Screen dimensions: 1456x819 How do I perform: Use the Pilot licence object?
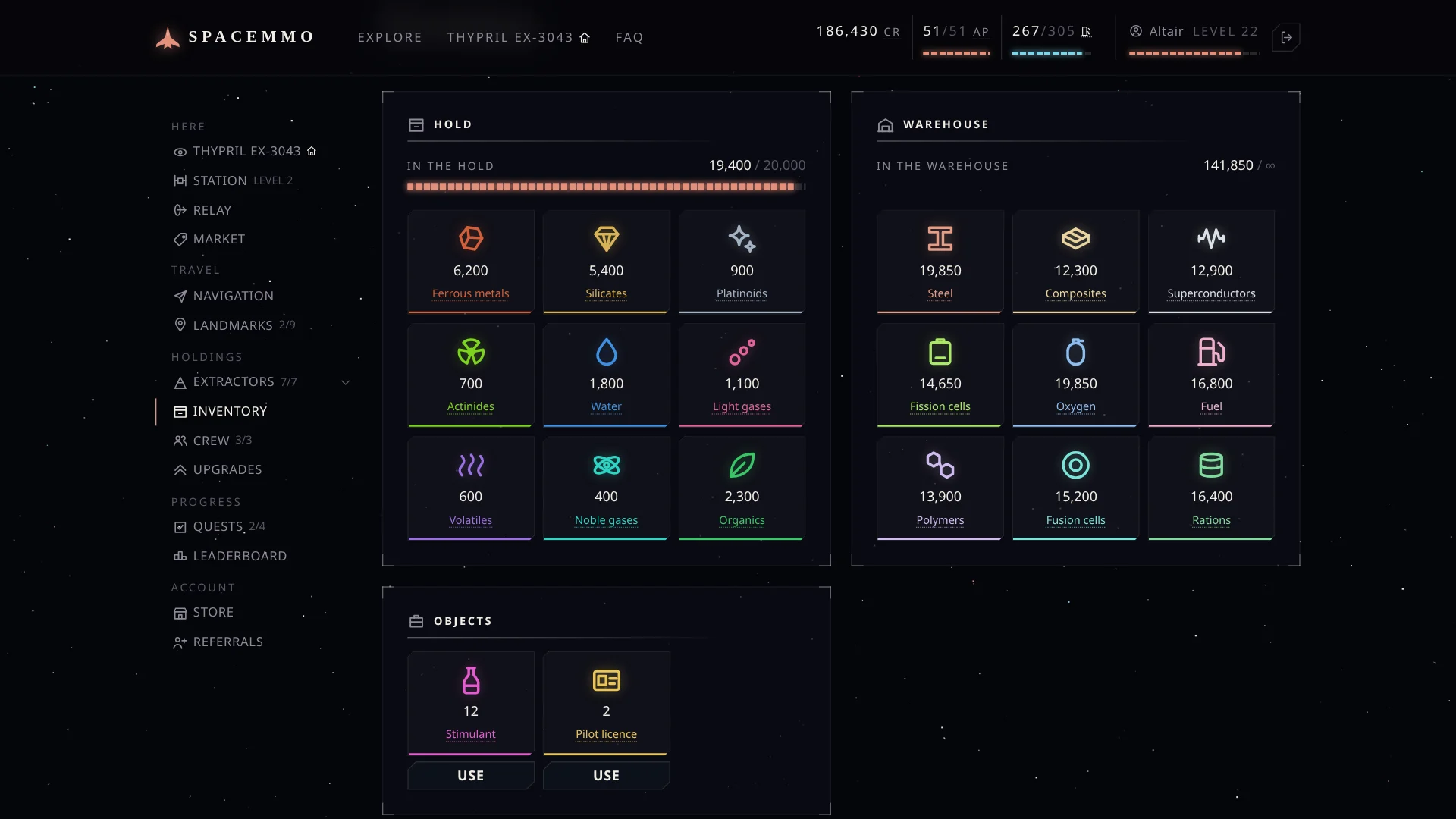click(x=607, y=775)
